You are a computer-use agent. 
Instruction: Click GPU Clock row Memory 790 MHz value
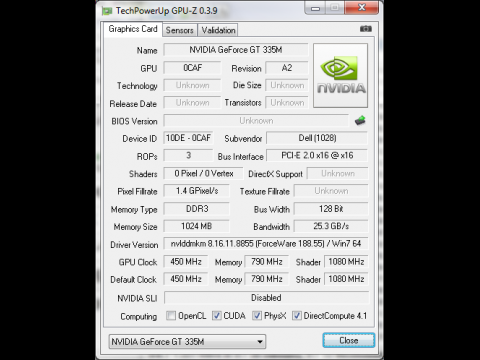pyautogui.click(x=267, y=262)
